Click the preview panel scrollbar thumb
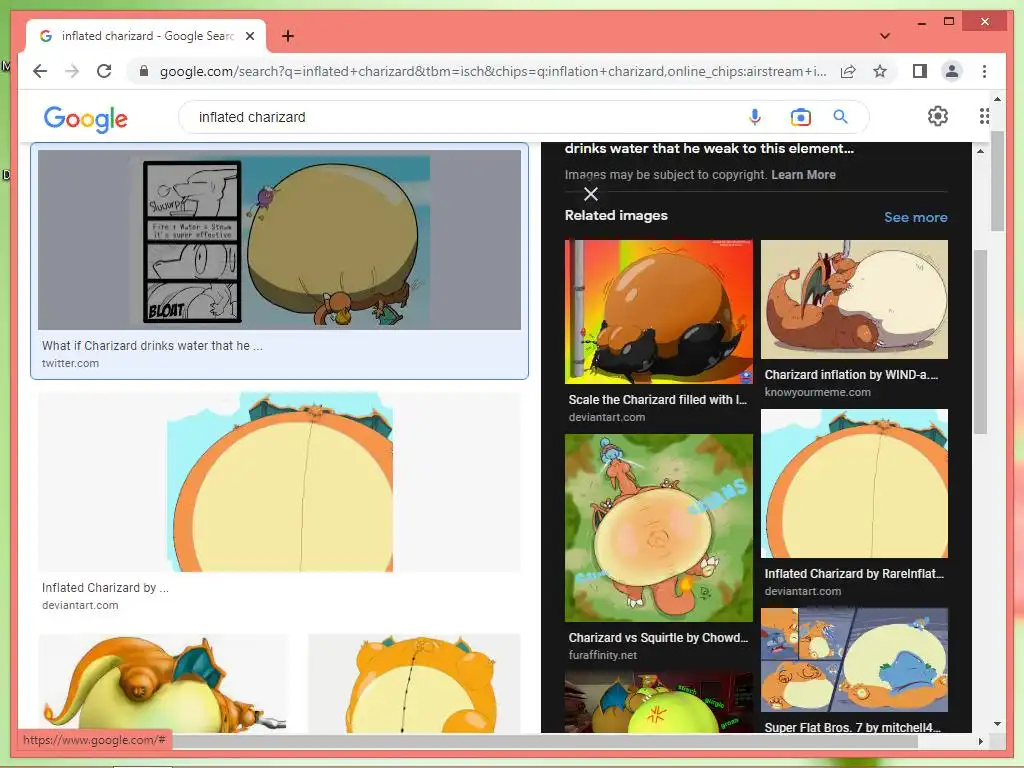Image resolution: width=1024 pixels, height=768 pixels. [x=980, y=341]
